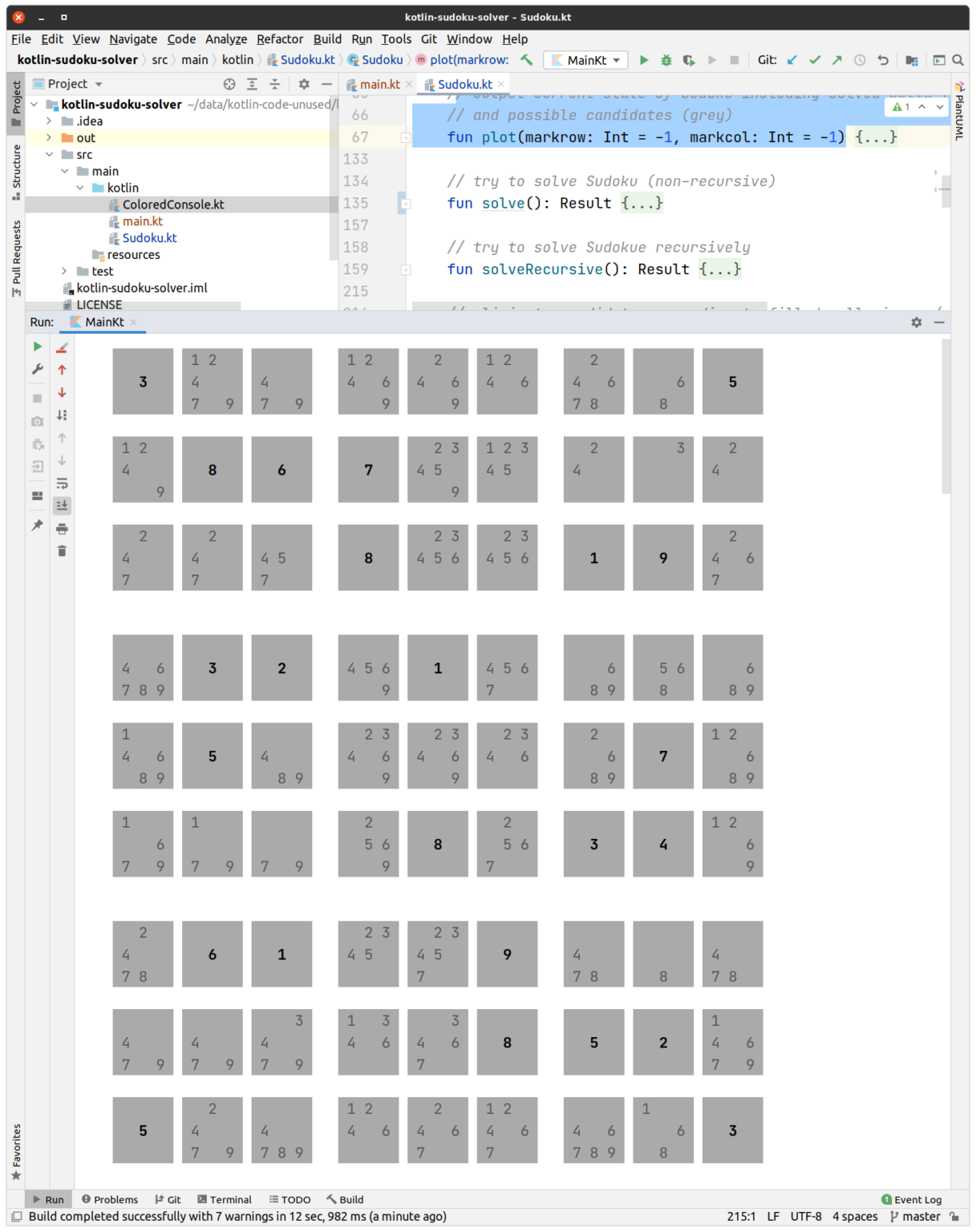
Task: Pin the Run tab
Action: 38,525
